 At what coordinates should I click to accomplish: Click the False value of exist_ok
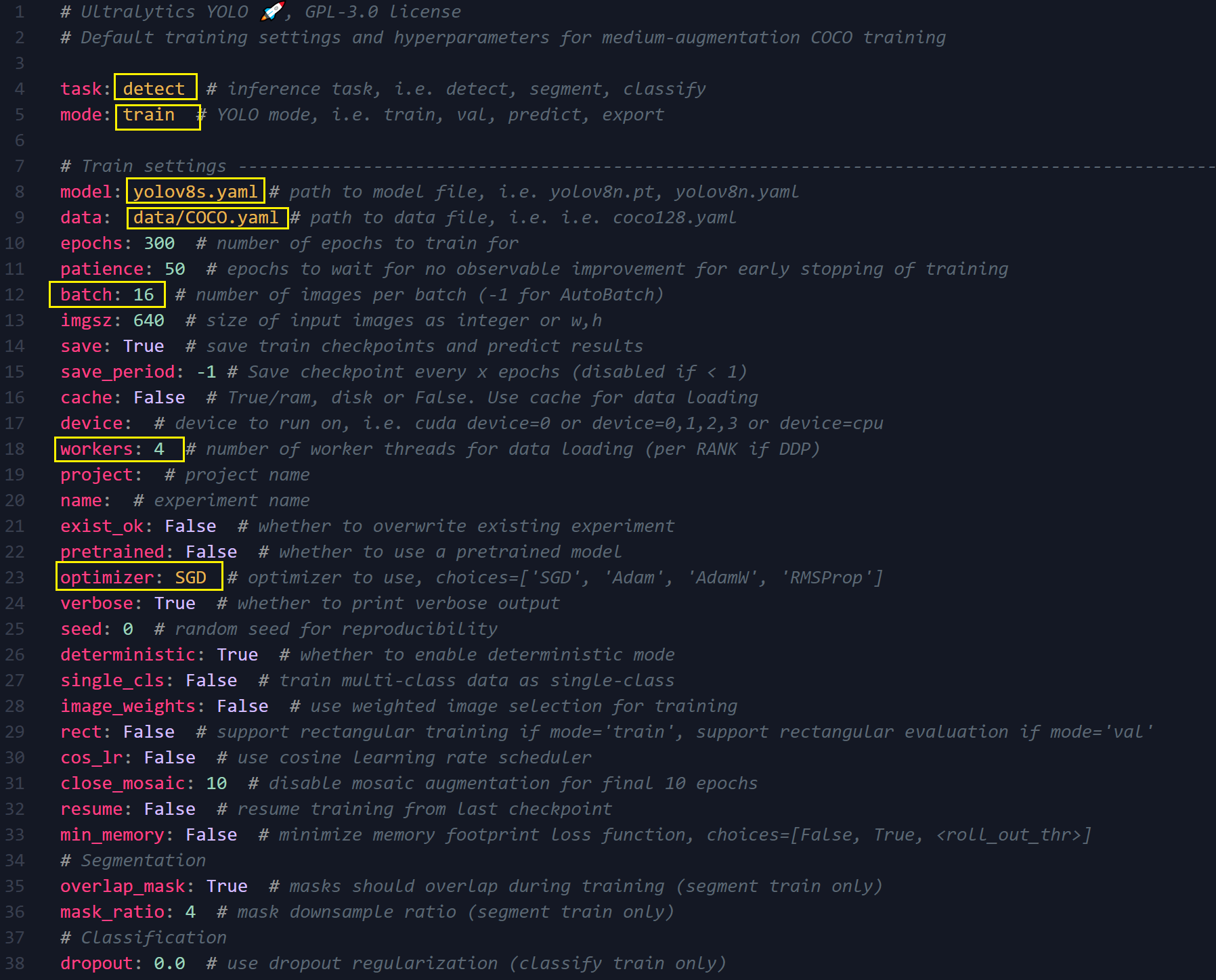click(x=191, y=526)
